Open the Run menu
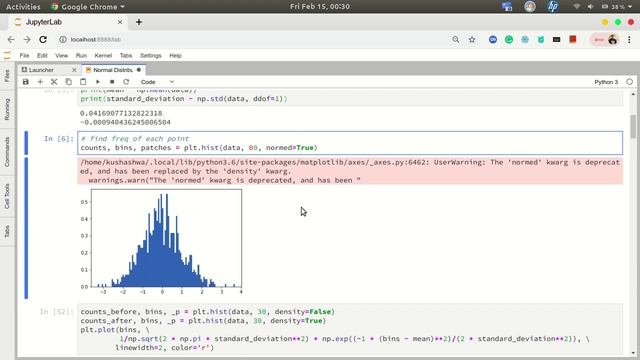640x360 pixels. pos(81,56)
